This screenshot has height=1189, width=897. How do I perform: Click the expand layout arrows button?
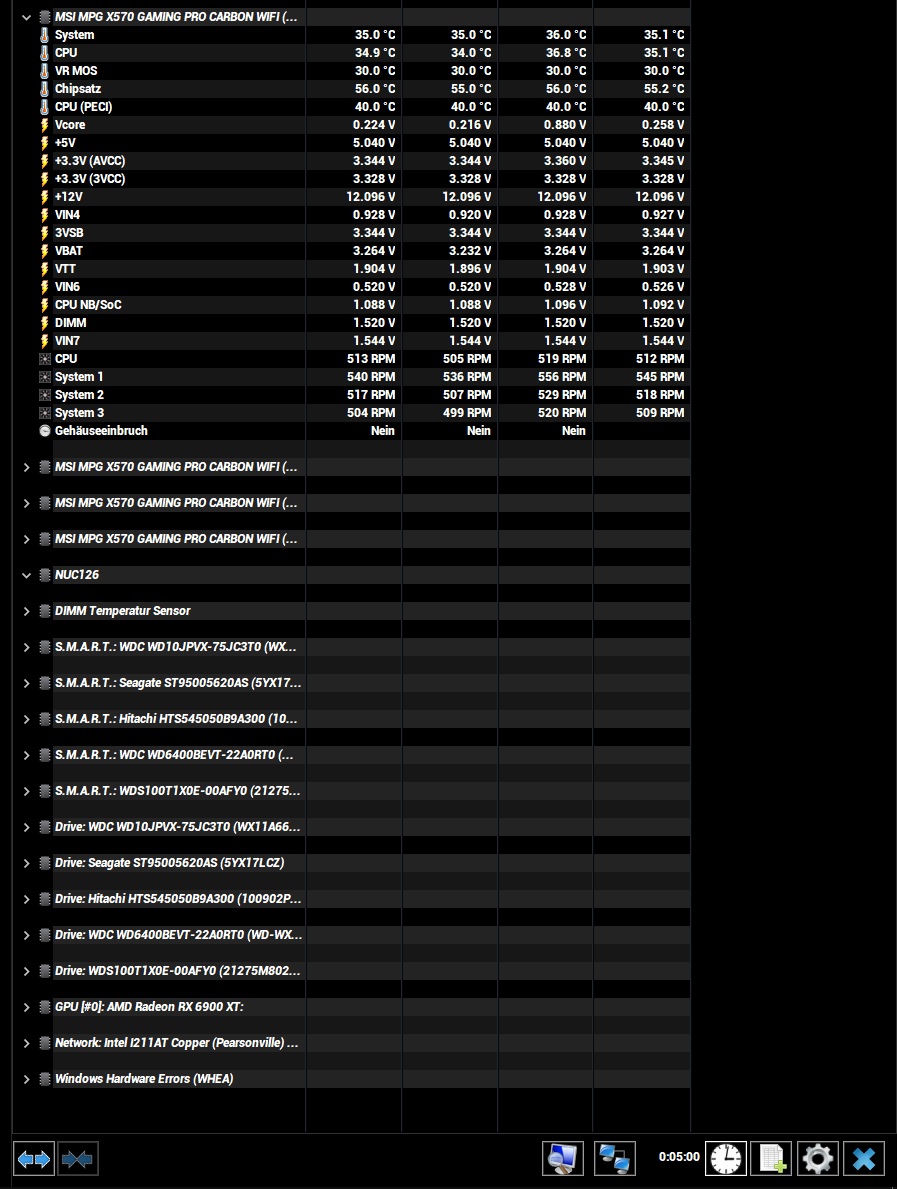pyautogui.click(x=33, y=1159)
